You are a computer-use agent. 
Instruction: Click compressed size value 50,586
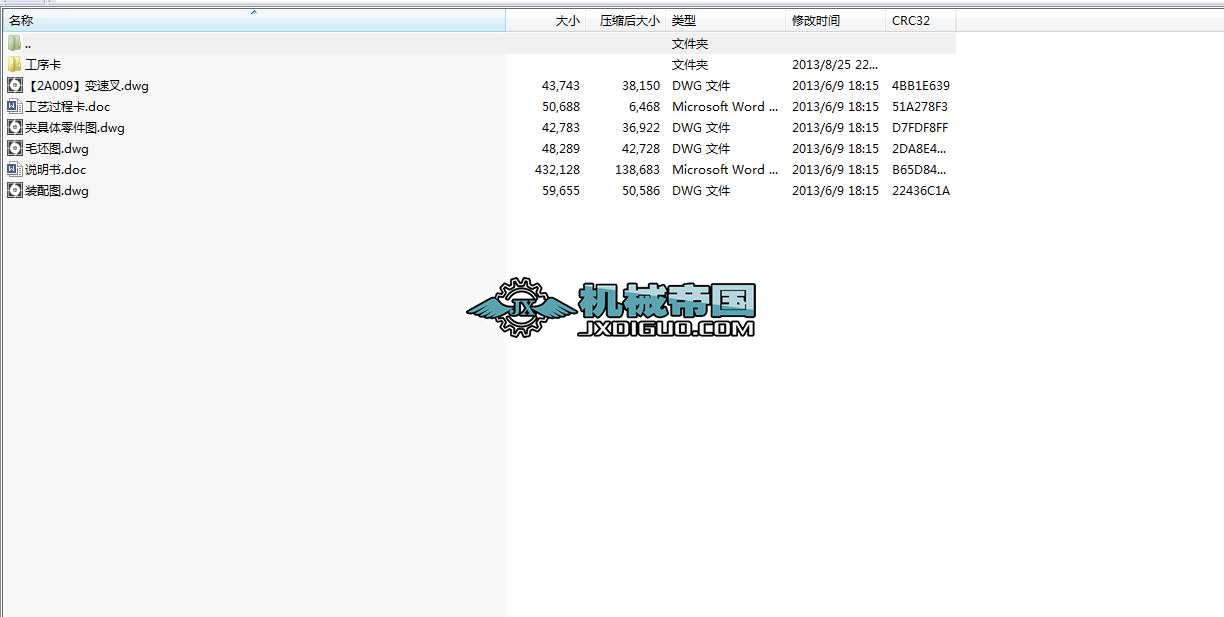pyautogui.click(x=641, y=191)
